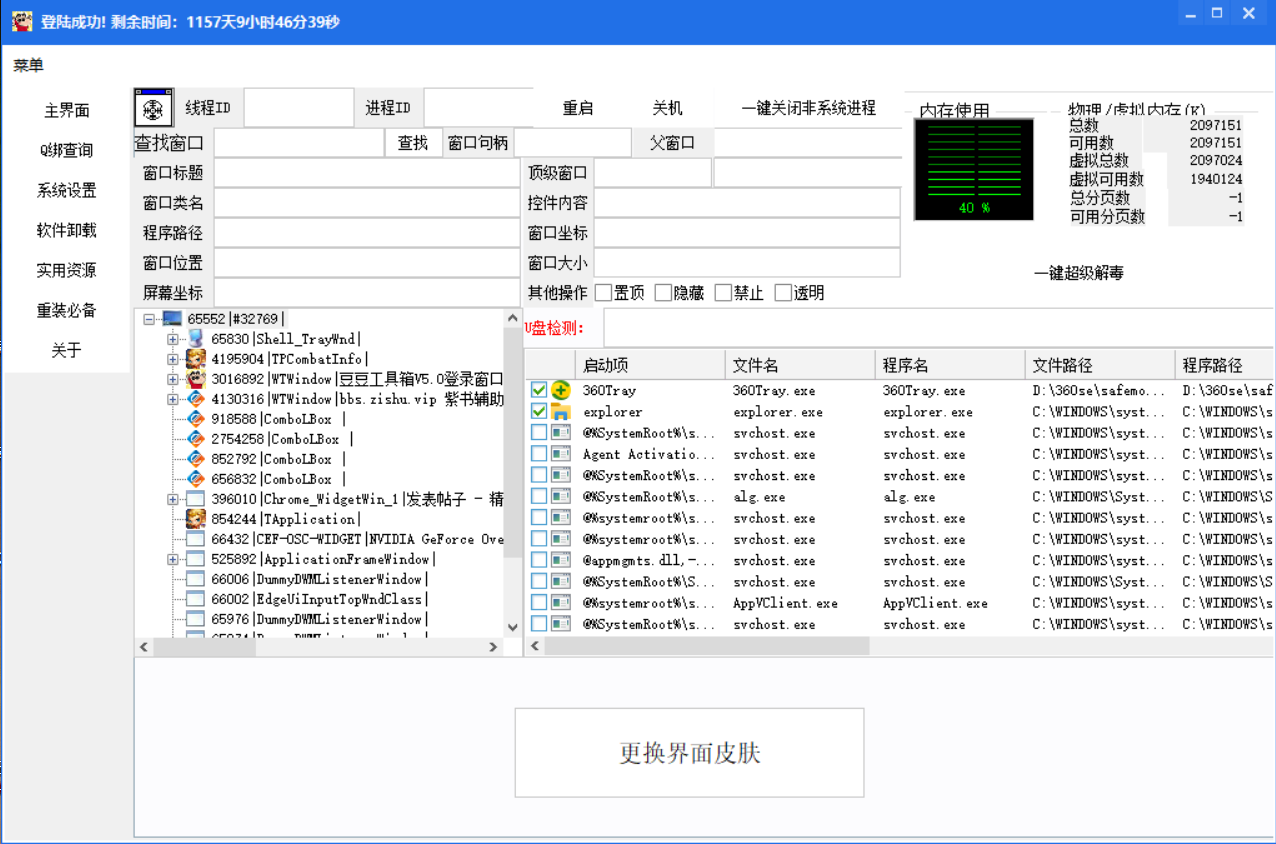Enable the 置顶 checkbox
Viewport: 1276px width, 844px height.
click(603, 293)
